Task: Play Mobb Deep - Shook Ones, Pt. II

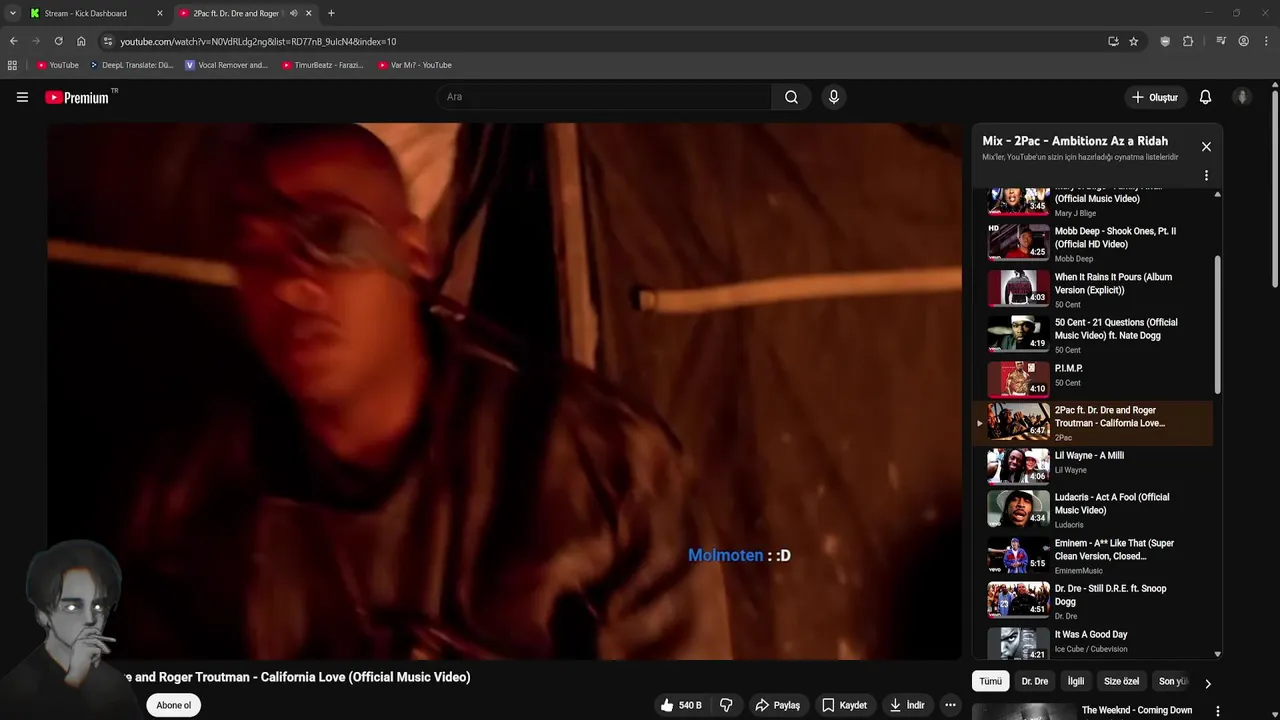Action: point(1092,244)
